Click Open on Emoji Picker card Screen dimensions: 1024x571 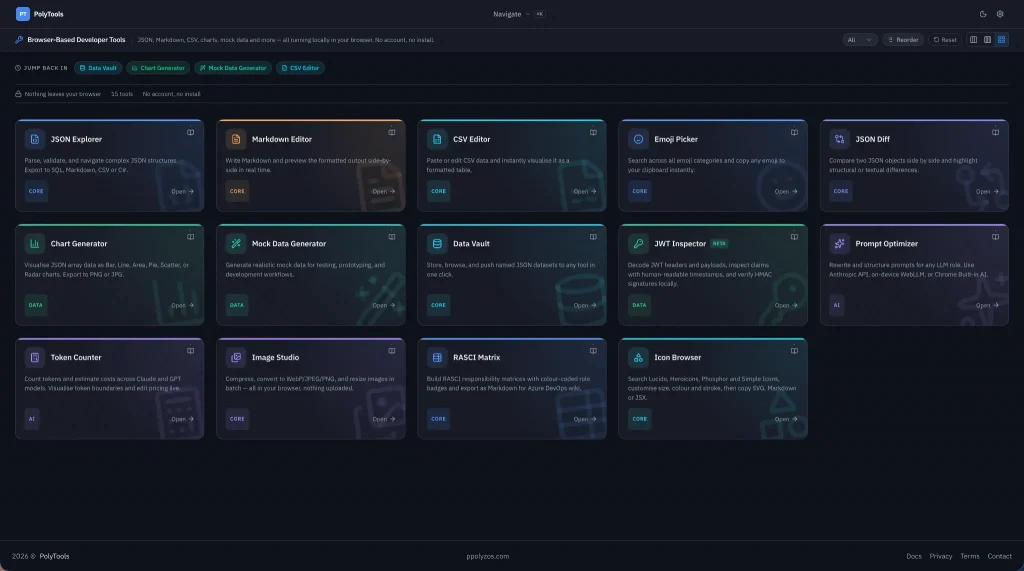786,191
